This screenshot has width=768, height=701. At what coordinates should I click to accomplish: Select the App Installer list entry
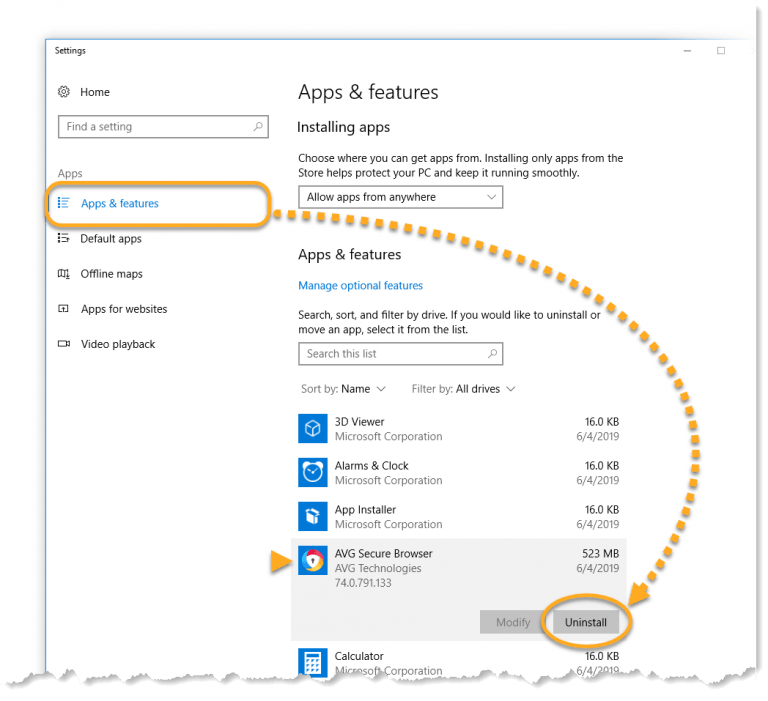pos(459,516)
